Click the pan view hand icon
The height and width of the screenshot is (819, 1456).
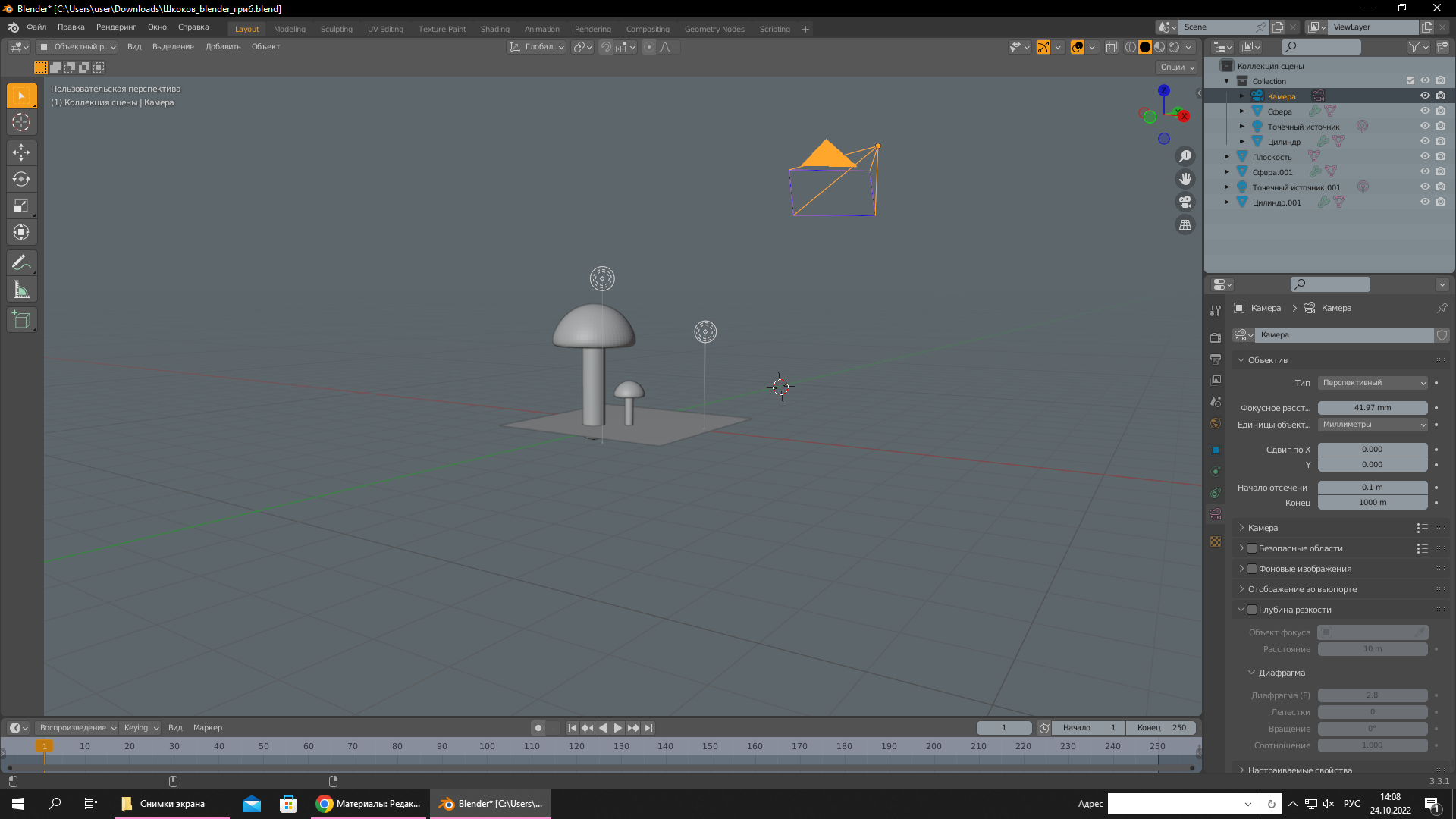(1185, 179)
